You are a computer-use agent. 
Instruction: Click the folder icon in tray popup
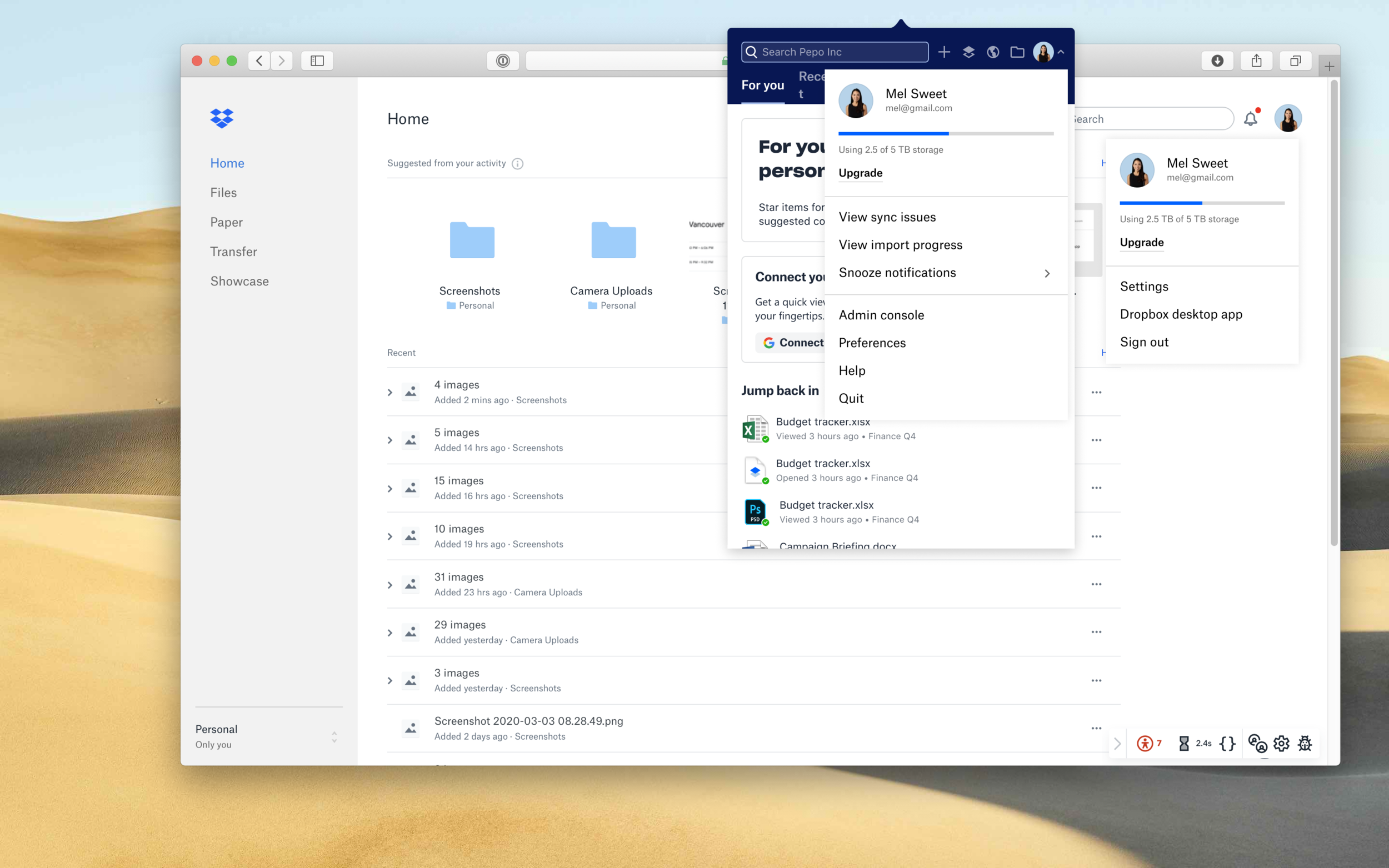(x=1017, y=52)
